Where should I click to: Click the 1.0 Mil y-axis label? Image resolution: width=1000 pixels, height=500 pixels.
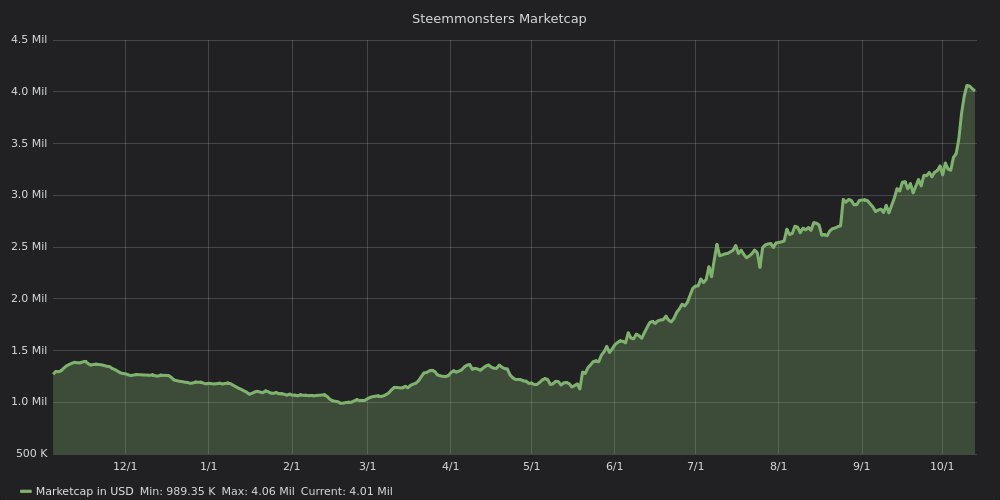click(29, 402)
